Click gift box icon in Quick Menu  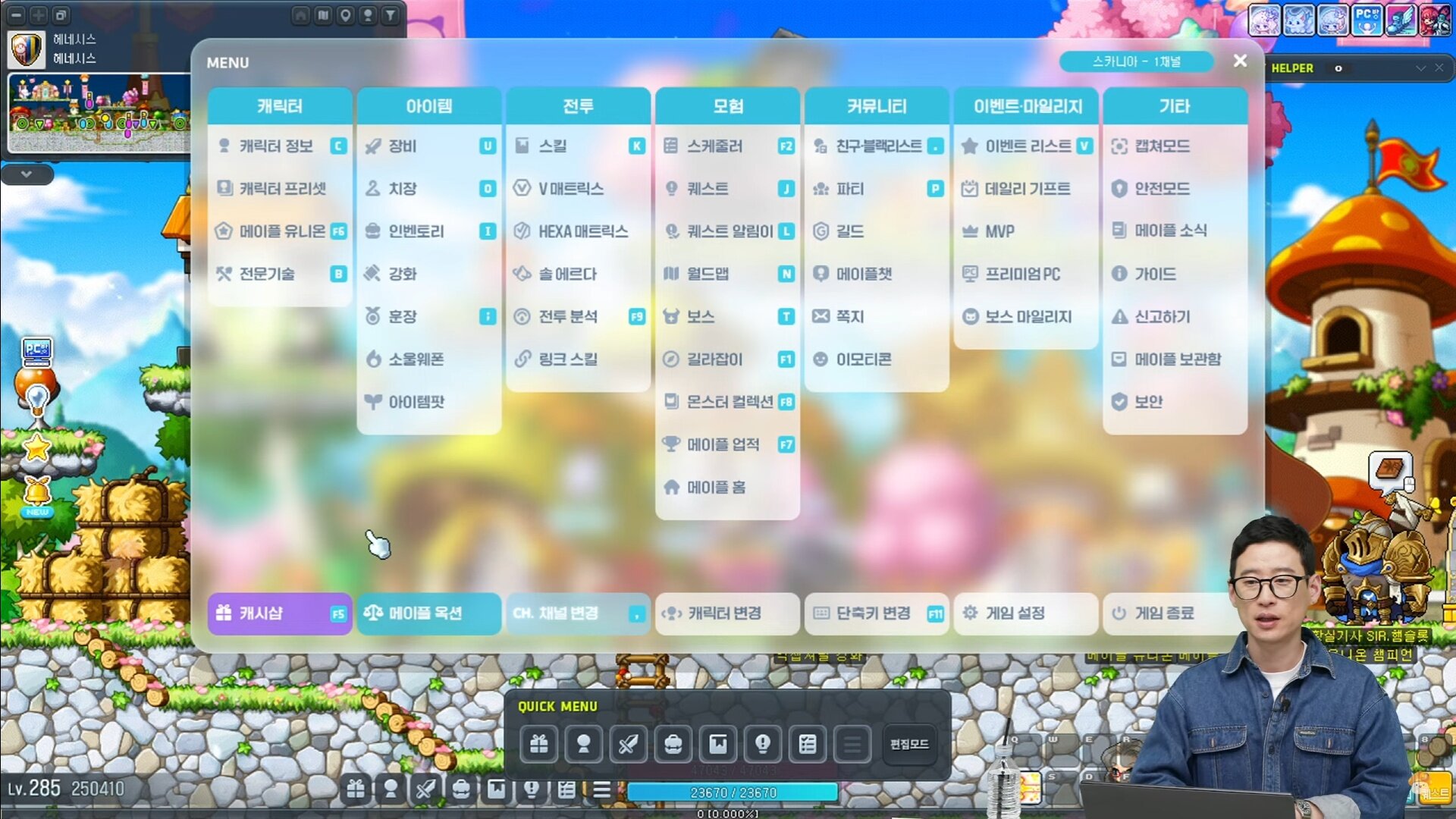[539, 744]
